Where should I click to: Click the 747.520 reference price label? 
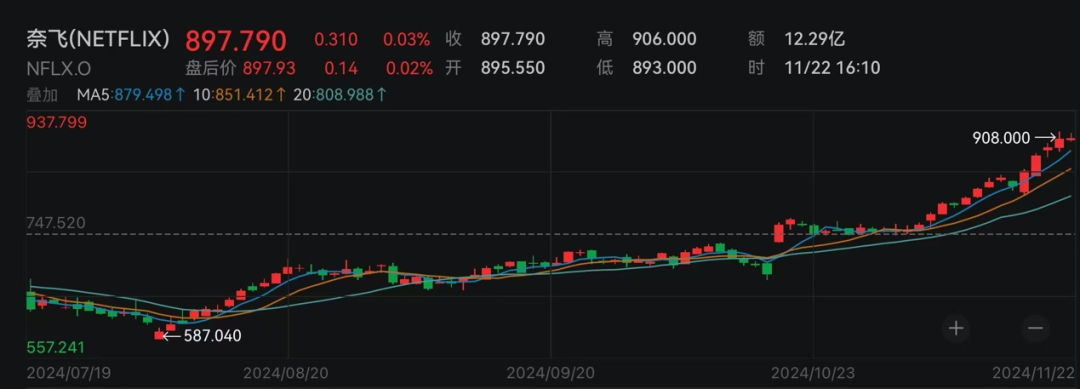[55, 223]
